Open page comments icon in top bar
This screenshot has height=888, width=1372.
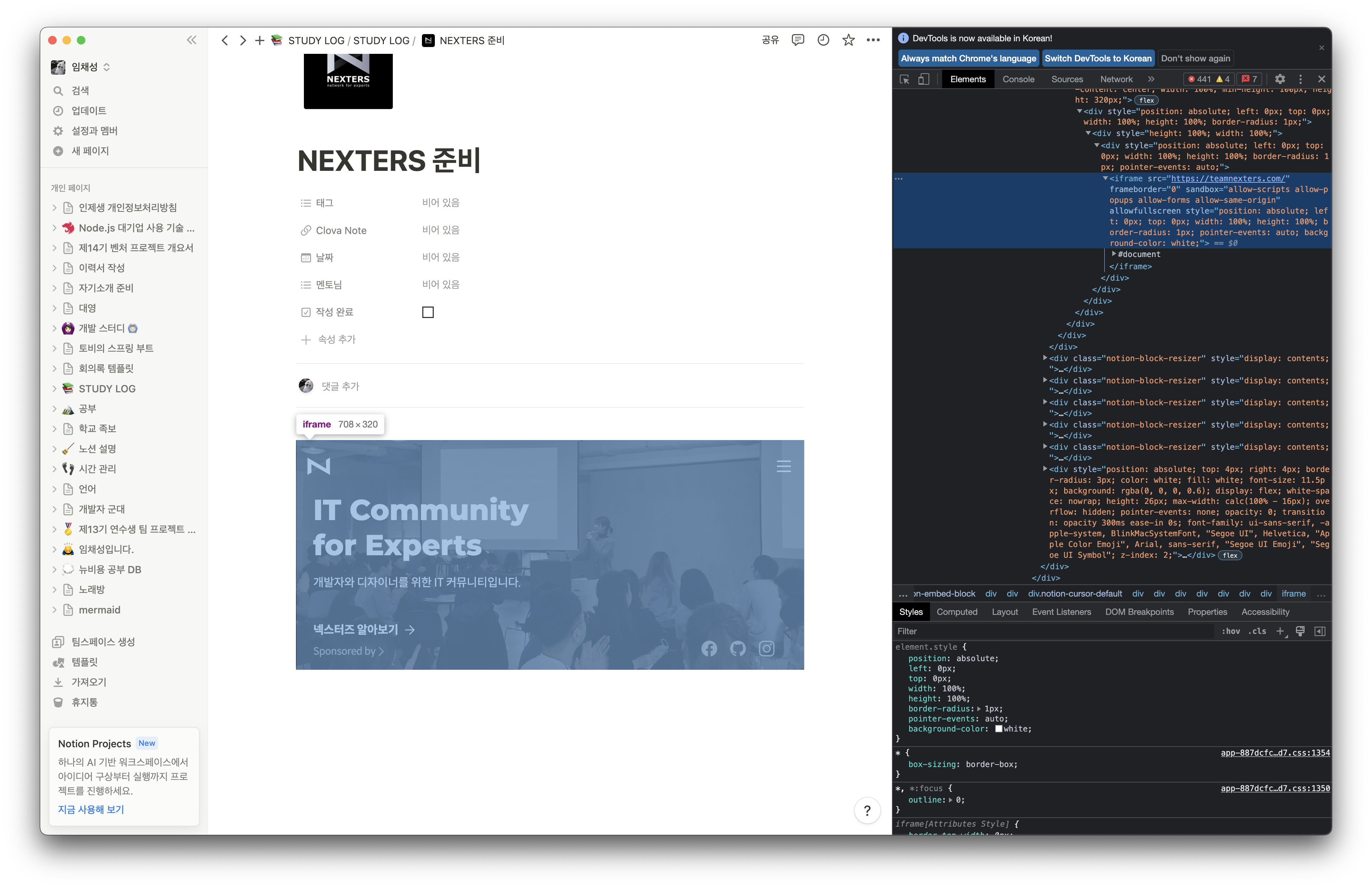798,40
